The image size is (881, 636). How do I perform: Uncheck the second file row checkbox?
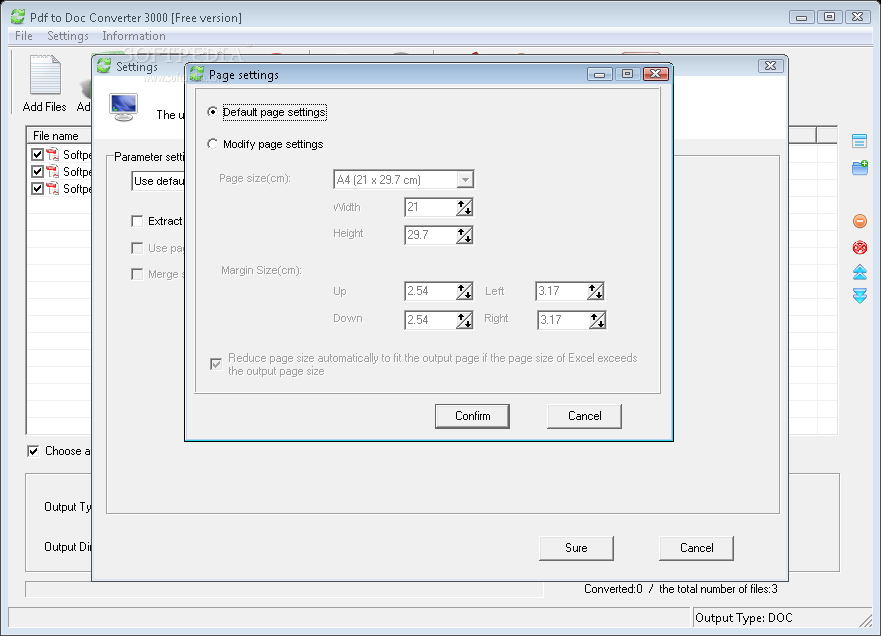point(38,171)
